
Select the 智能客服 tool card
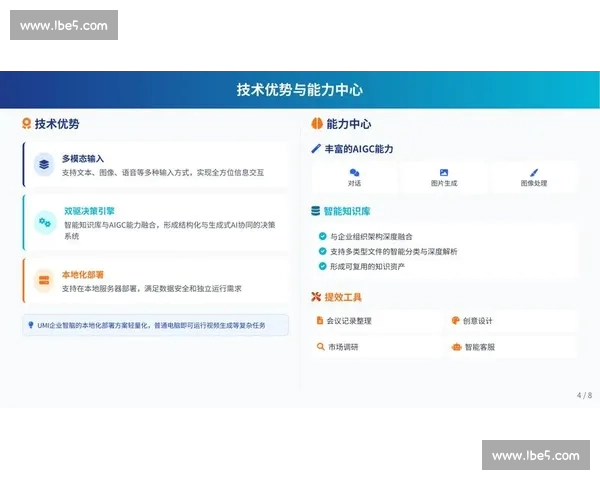pos(511,347)
